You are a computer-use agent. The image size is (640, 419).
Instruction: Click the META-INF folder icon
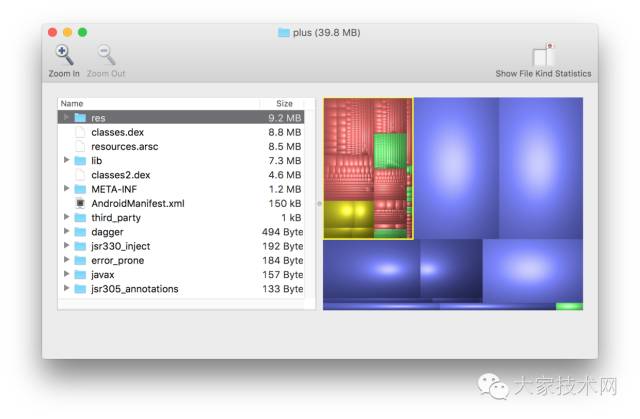[x=80, y=189]
